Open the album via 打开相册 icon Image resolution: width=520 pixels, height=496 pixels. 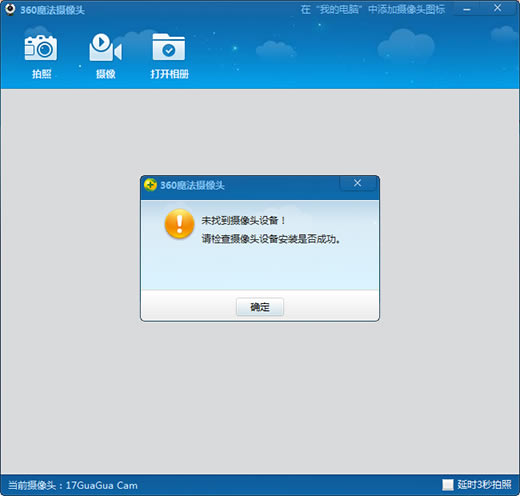169,47
